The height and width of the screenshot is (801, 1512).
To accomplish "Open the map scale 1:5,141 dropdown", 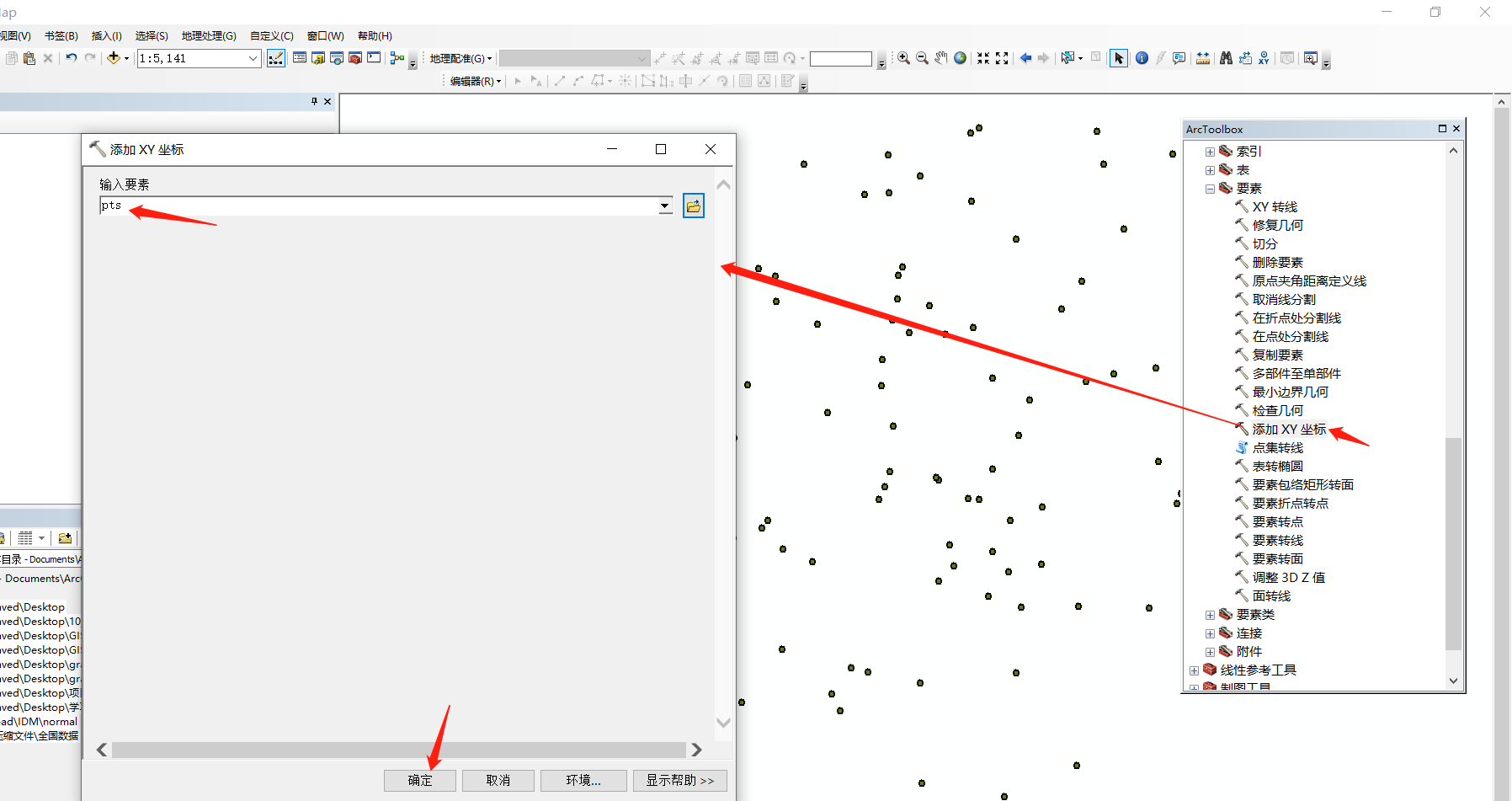I will point(253,58).
